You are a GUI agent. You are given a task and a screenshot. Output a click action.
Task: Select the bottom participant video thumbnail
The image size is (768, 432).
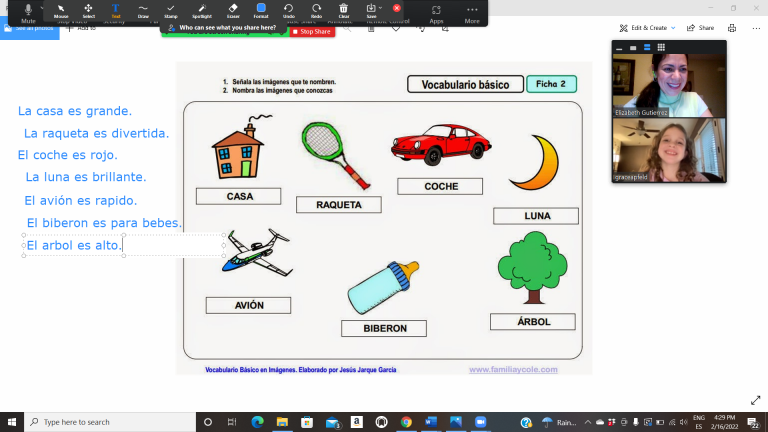click(x=669, y=150)
